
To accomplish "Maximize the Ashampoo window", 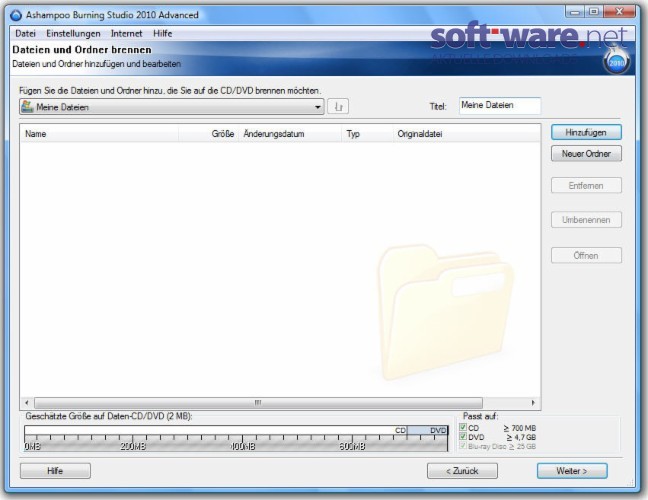I will [593, 12].
